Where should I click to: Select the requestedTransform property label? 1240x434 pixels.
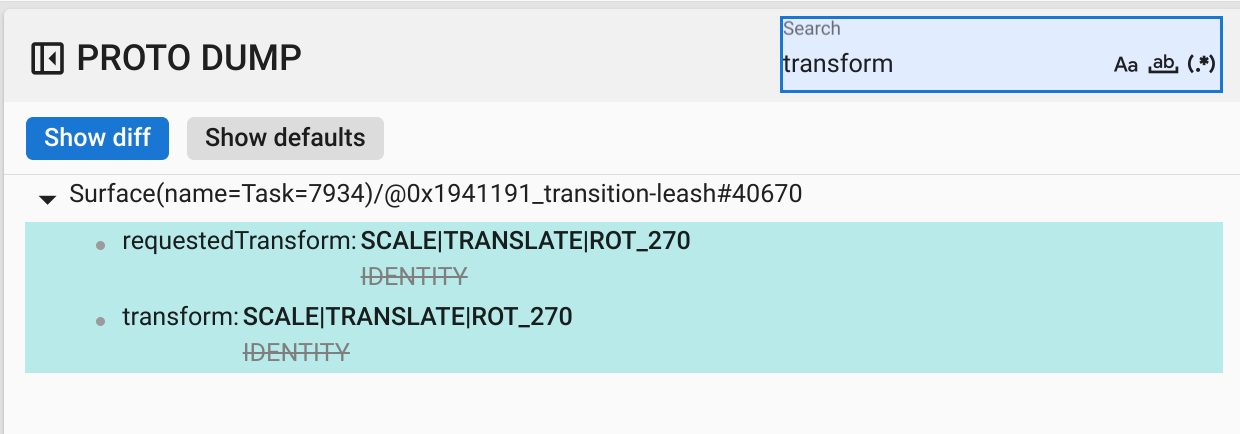point(238,241)
